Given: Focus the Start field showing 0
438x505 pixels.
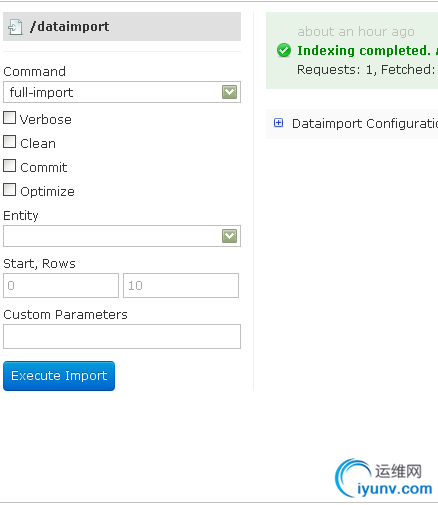Looking at the screenshot, I should 61,285.
